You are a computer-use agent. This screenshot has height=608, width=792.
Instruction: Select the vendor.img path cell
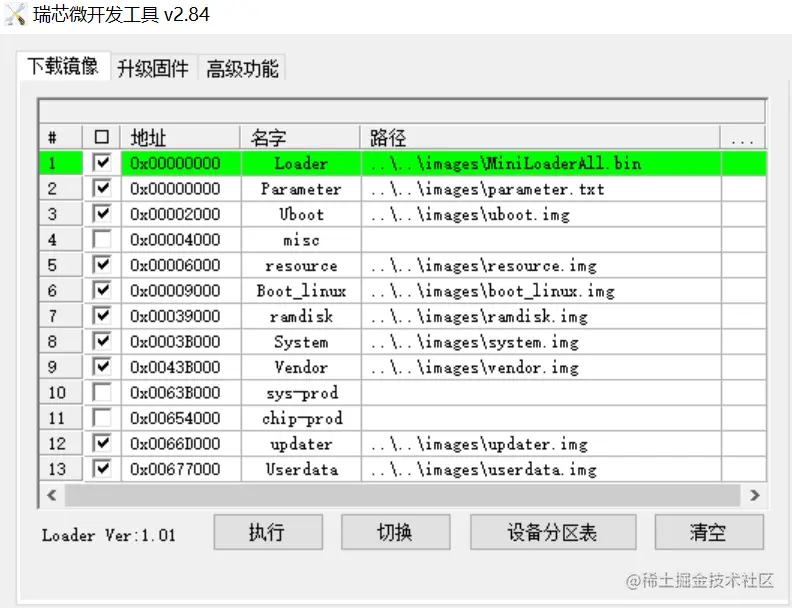coord(541,367)
